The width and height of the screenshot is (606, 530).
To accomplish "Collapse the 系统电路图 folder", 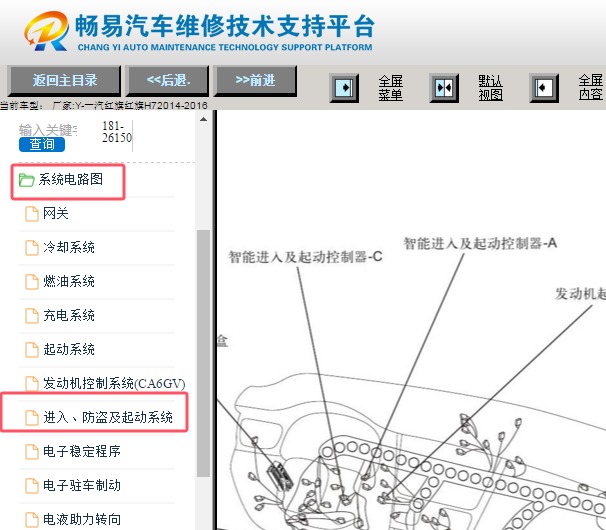I will (x=70, y=179).
